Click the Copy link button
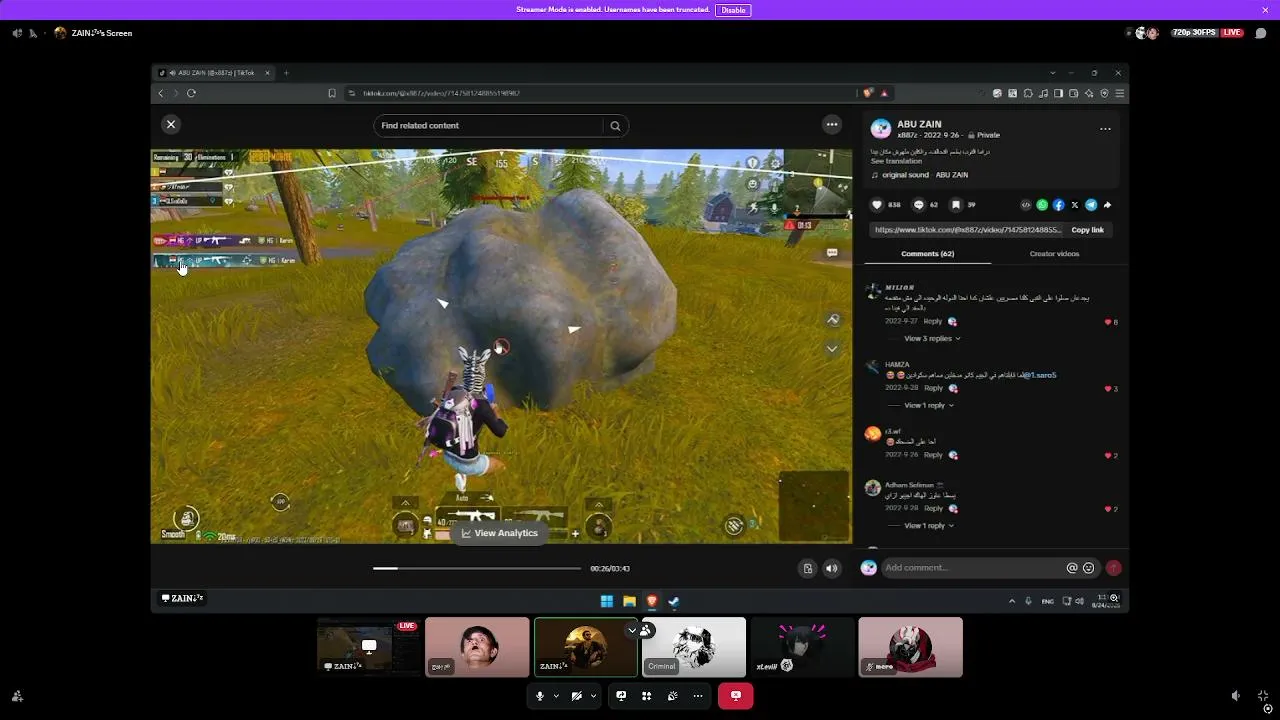The height and width of the screenshot is (720, 1280). 1088,230
